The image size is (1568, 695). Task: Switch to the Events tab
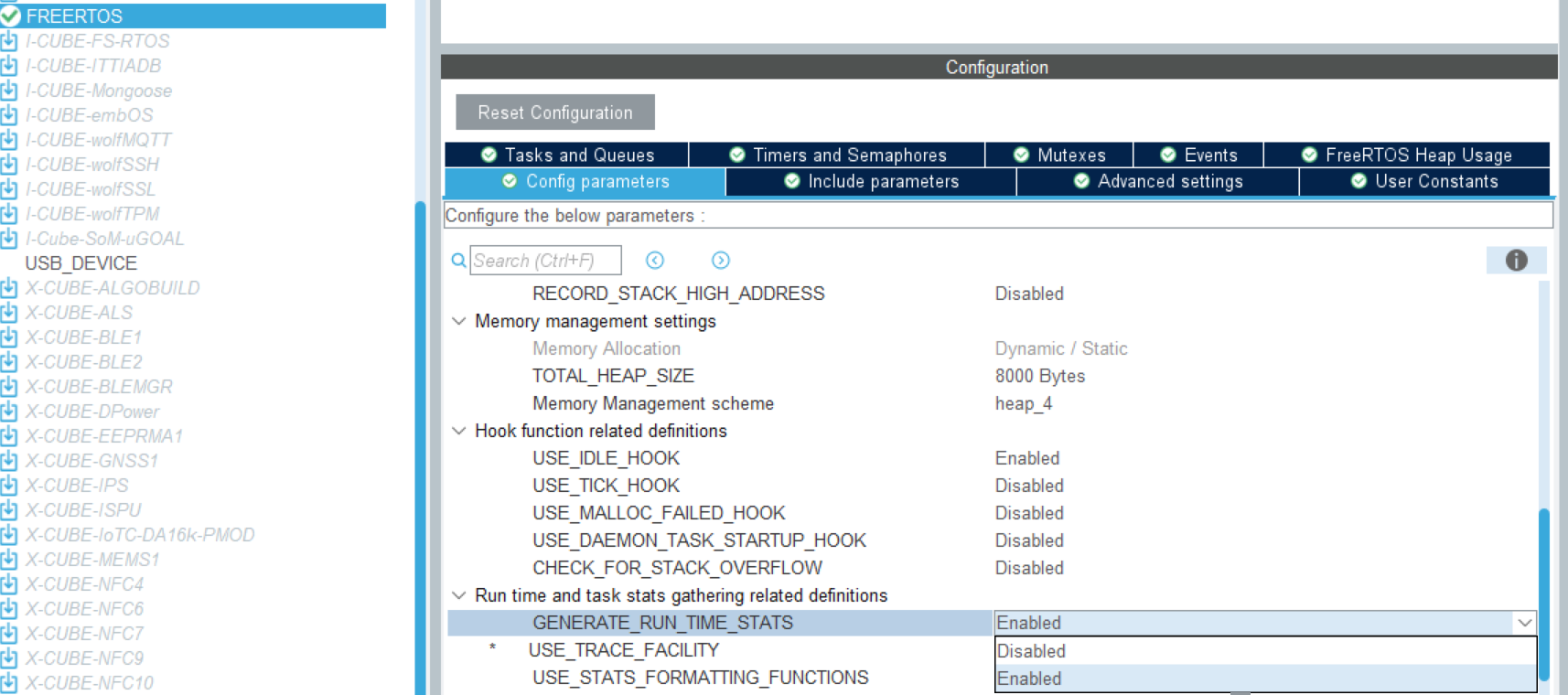coord(1198,155)
